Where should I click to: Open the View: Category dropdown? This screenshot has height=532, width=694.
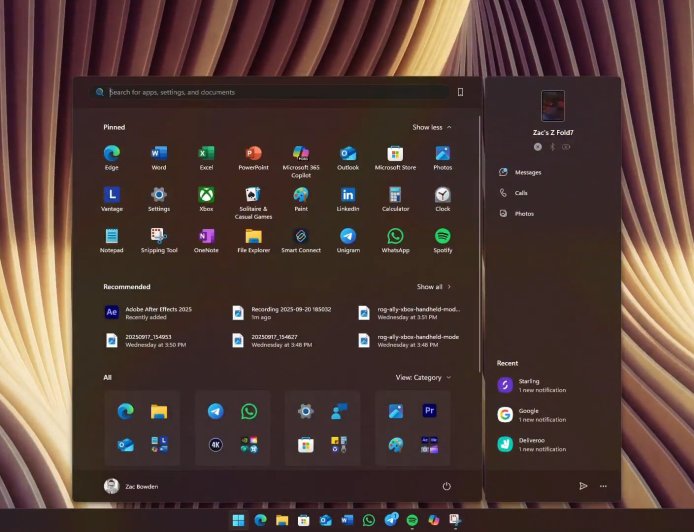tap(423, 377)
